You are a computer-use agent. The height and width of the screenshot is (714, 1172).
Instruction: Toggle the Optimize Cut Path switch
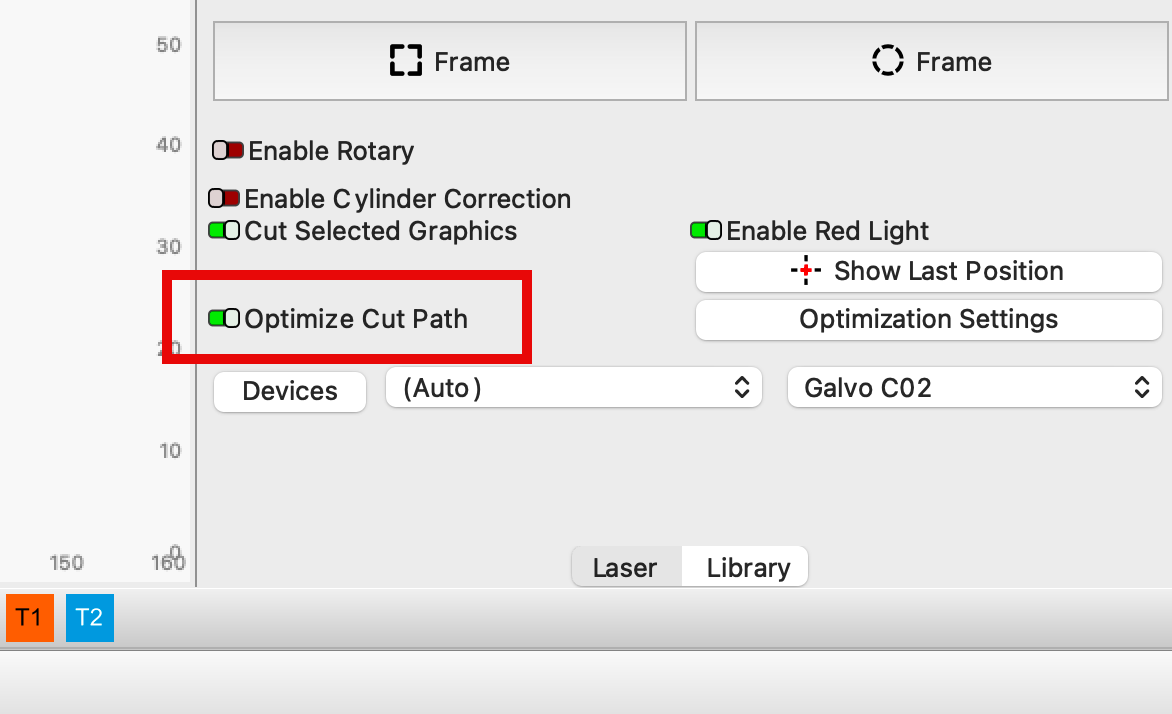(x=224, y=319)
